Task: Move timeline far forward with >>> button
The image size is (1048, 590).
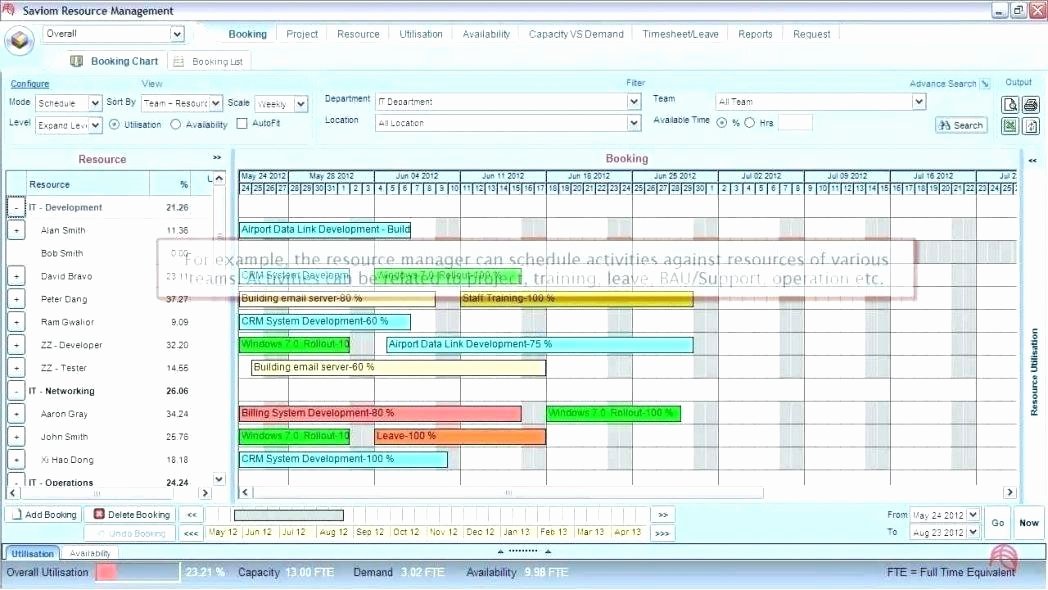Action: 662,533
